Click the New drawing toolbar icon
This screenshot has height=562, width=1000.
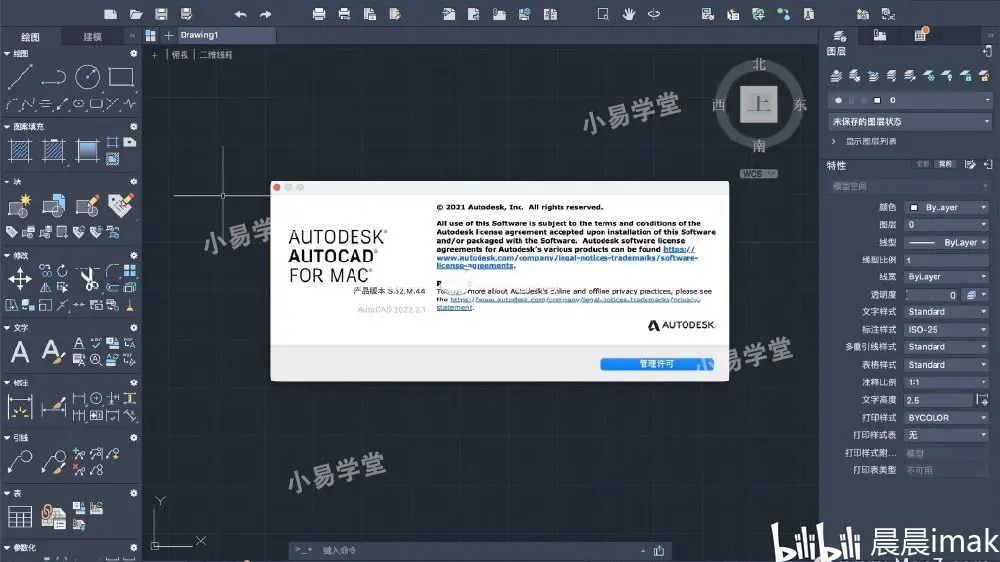(110, 14)
